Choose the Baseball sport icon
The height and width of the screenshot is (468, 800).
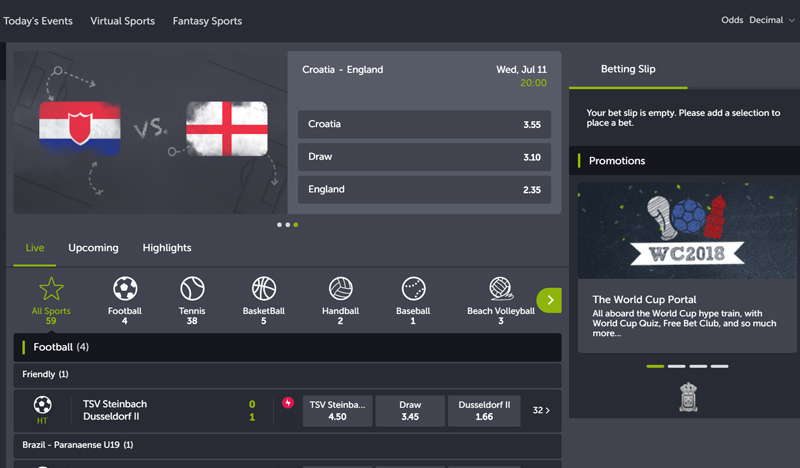(413, 290)
